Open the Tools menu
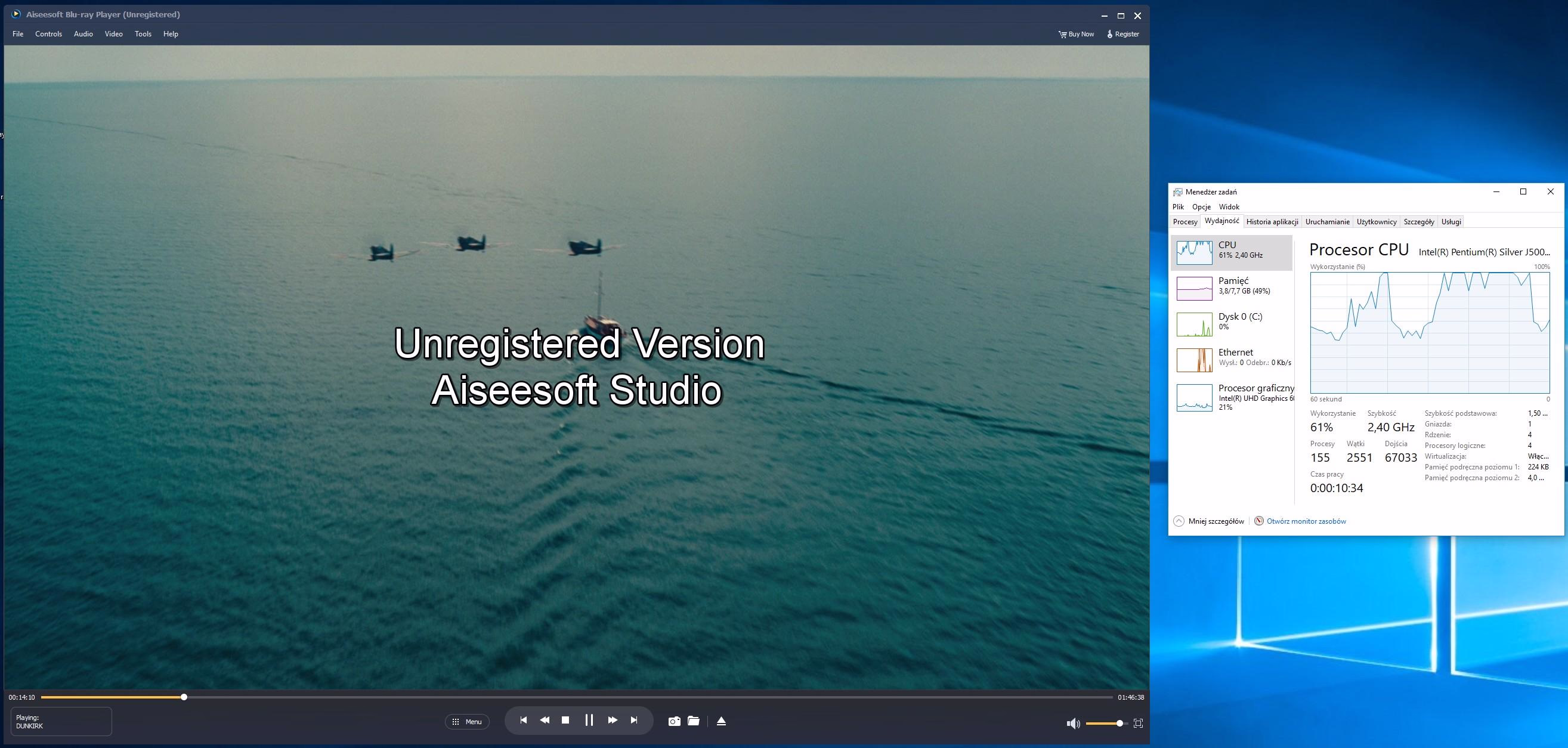Screen dimensions: 1568x748 [x=143, y=34]
